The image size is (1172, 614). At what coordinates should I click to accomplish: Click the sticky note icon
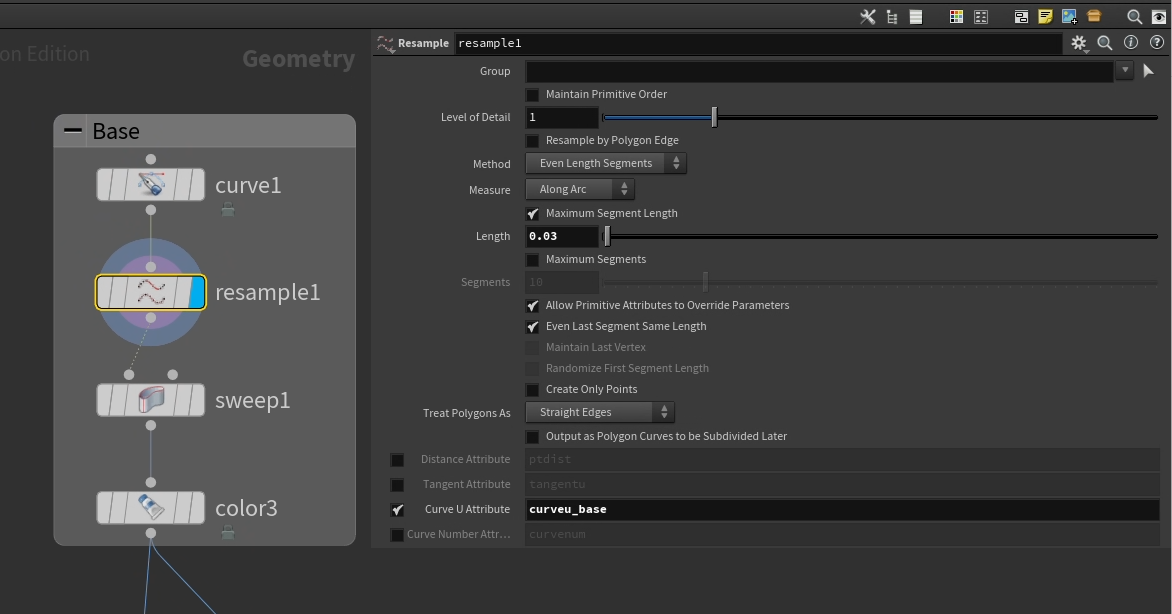click(x=1045, y=17)
